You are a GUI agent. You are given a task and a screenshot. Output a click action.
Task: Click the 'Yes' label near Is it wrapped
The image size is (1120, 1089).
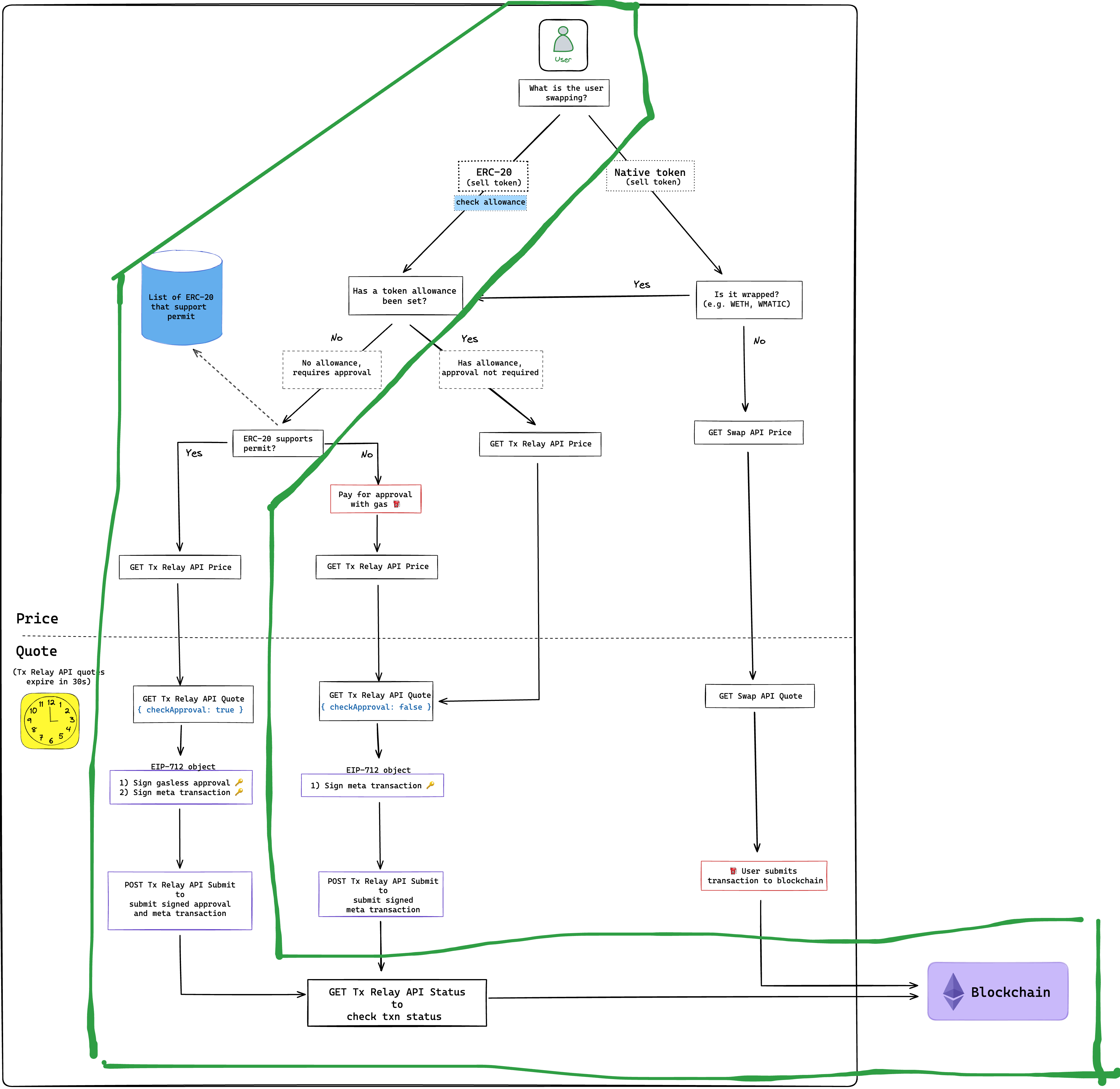pos(642,284)
